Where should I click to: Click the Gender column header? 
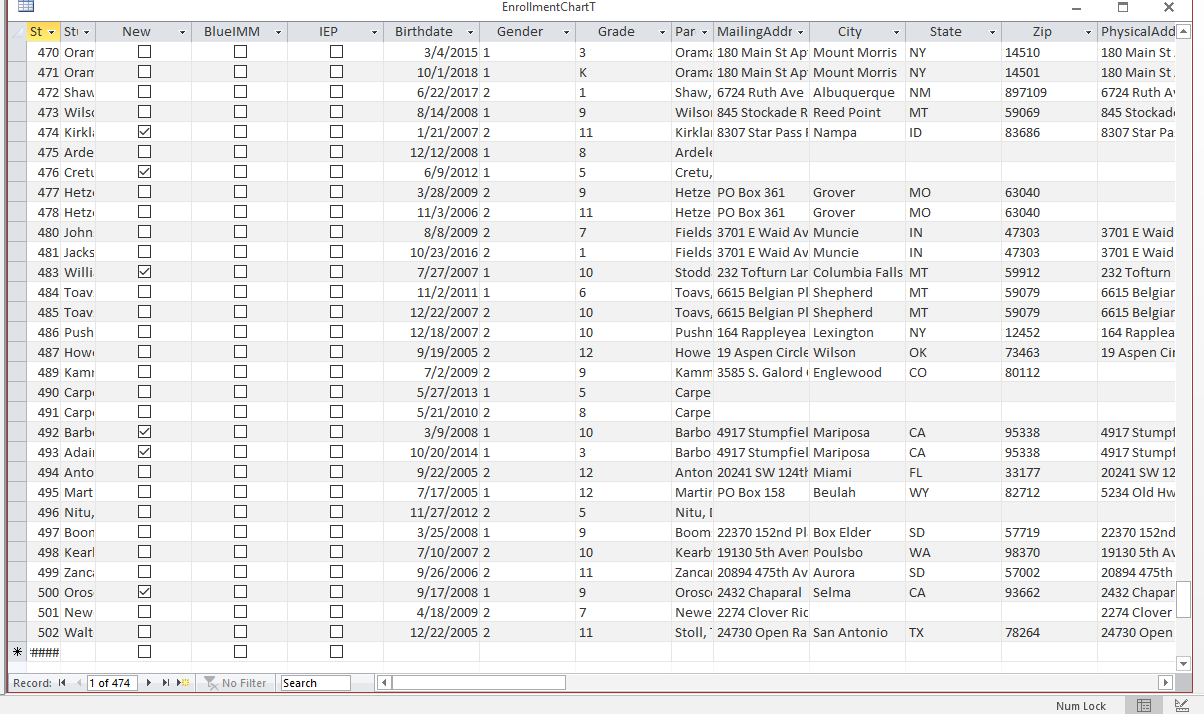point(519,32)
